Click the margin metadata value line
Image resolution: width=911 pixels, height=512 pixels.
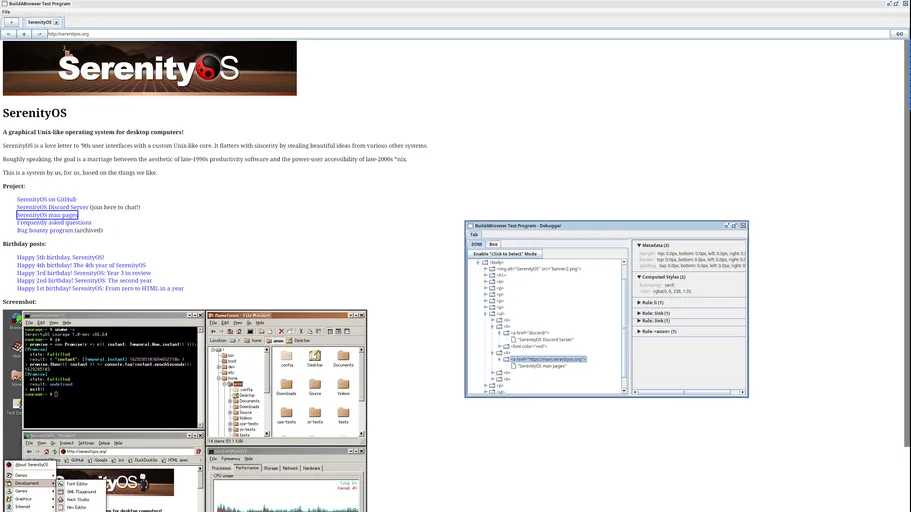[693, 253]
